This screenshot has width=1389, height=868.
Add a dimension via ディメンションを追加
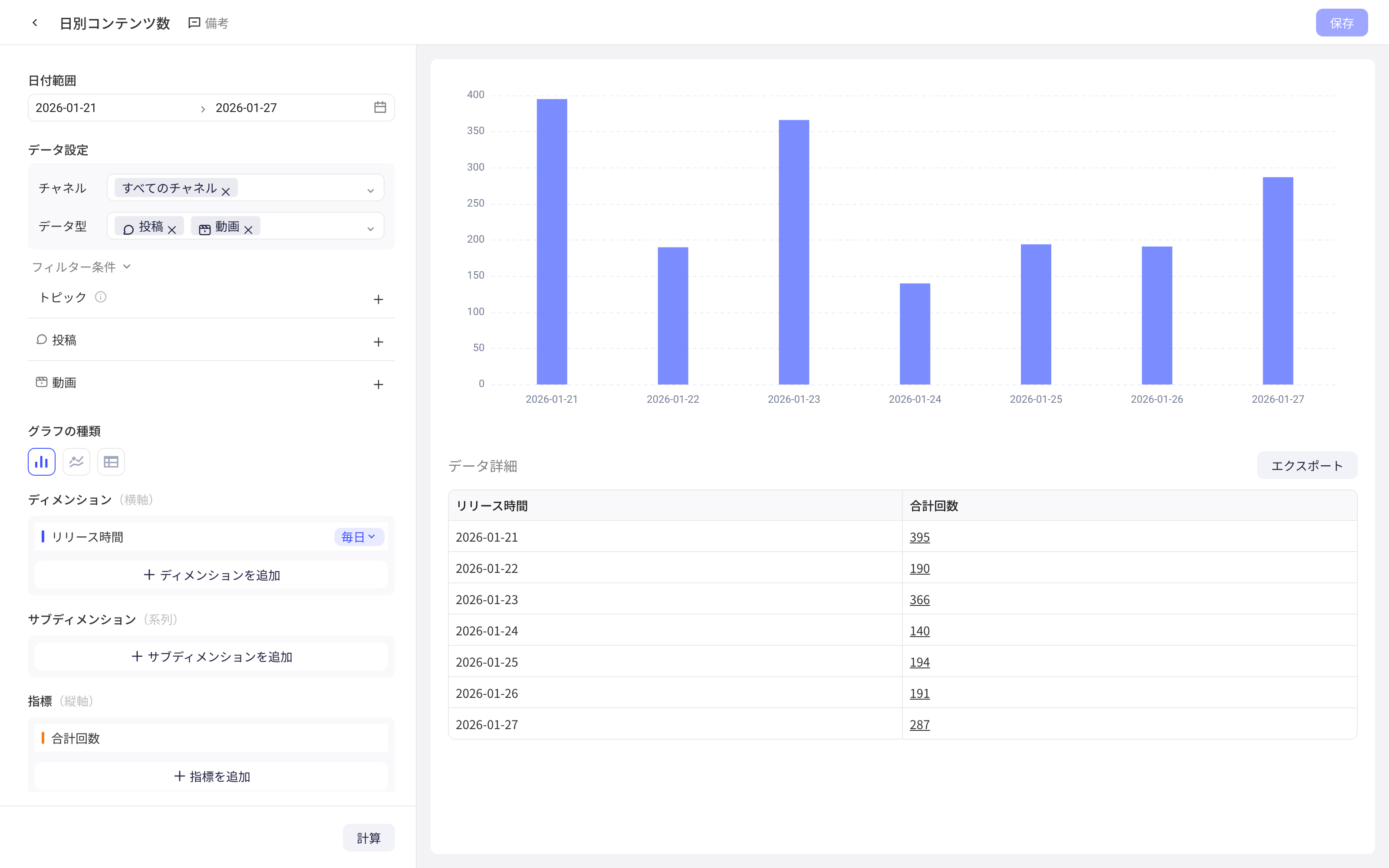click(x=211, y=575)
